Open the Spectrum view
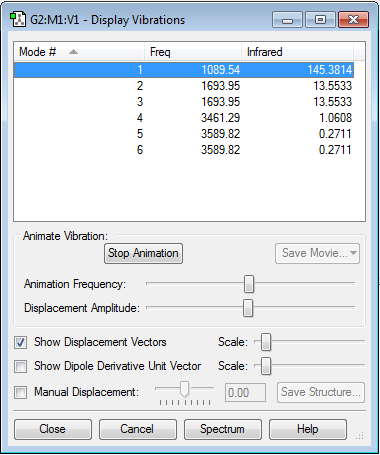The height and width of the screenshot is (455, 380). [x=223, y=429]
